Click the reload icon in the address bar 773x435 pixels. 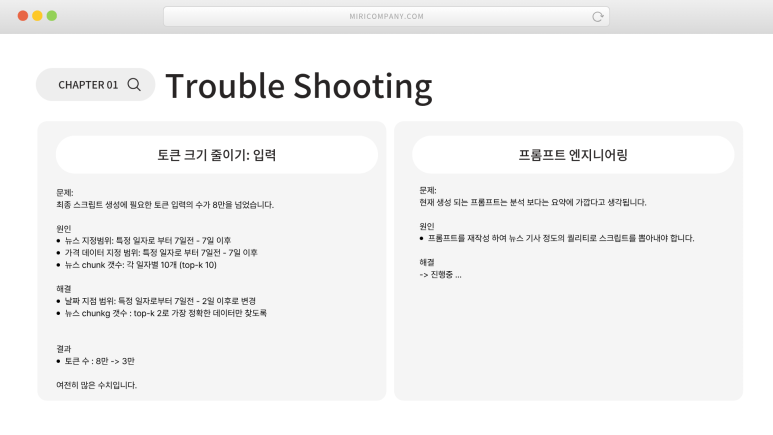coord(597,17)
